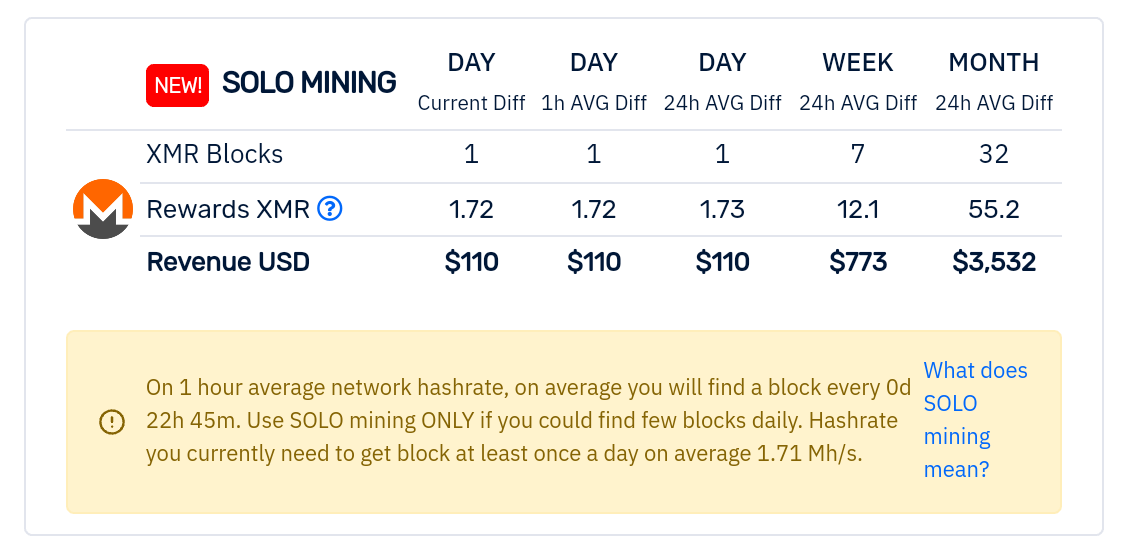Click the SOLO MINING heading
The image size is (1125, 547).
pos(309,83)
